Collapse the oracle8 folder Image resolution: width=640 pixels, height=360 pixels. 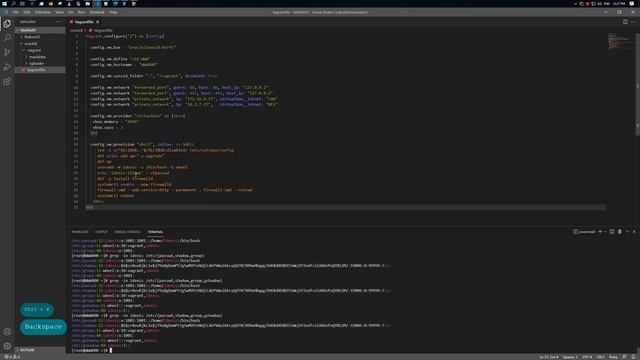click(x=40, y=43)
